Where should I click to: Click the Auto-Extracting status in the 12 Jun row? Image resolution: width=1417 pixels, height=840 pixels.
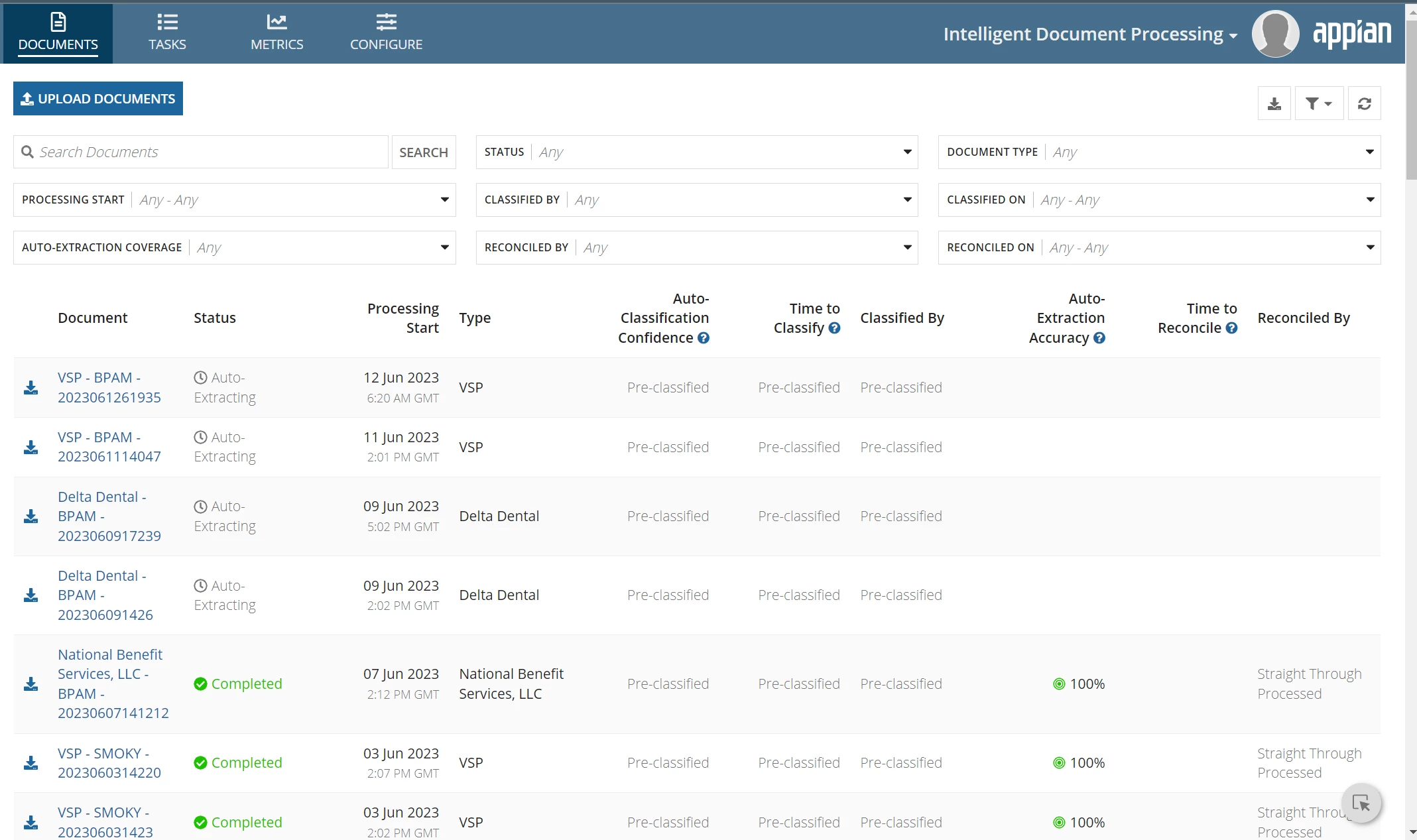(225, 388)
